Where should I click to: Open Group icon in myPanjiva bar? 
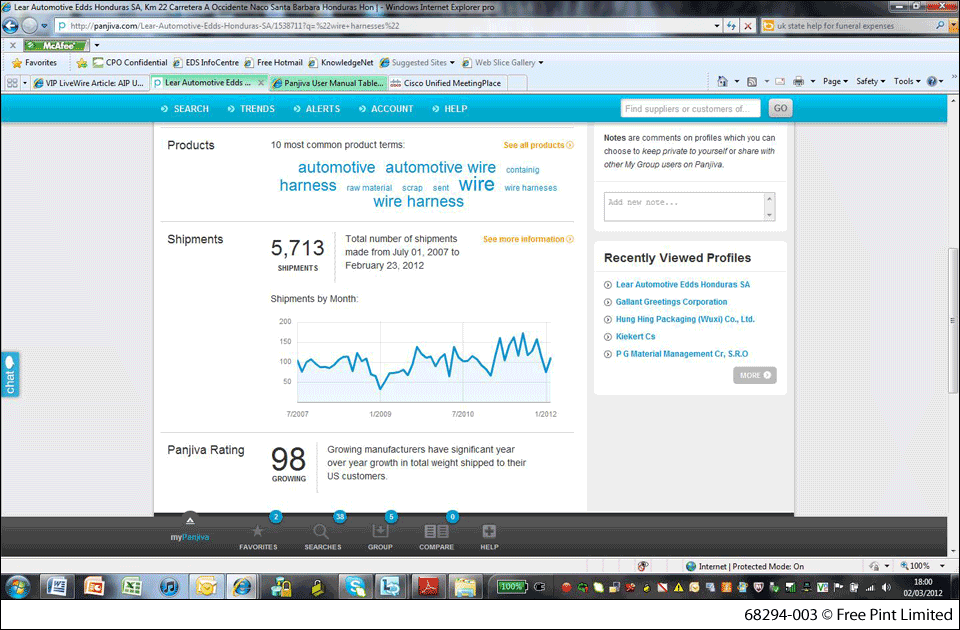380,532
